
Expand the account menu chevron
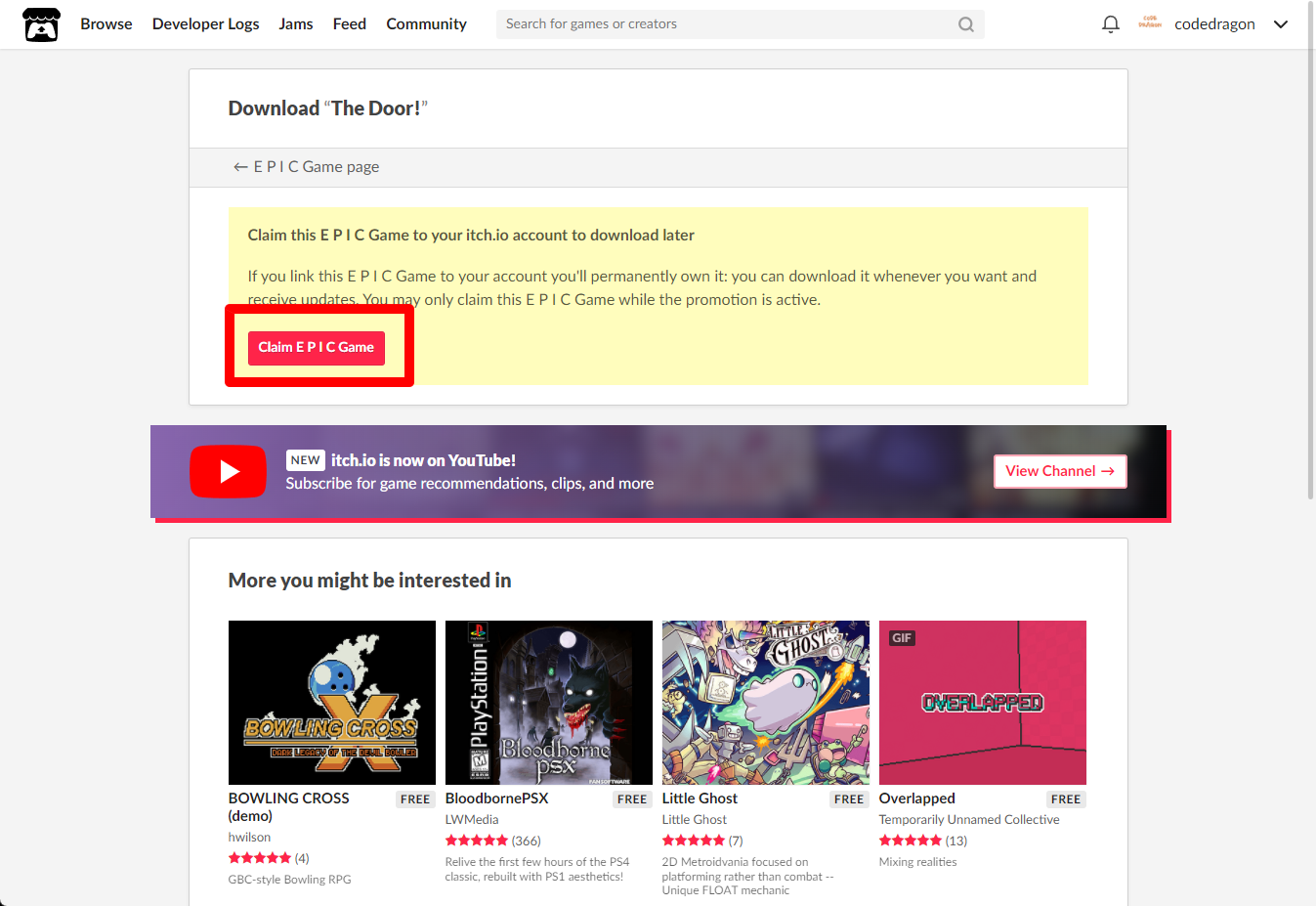point(1281,24)
